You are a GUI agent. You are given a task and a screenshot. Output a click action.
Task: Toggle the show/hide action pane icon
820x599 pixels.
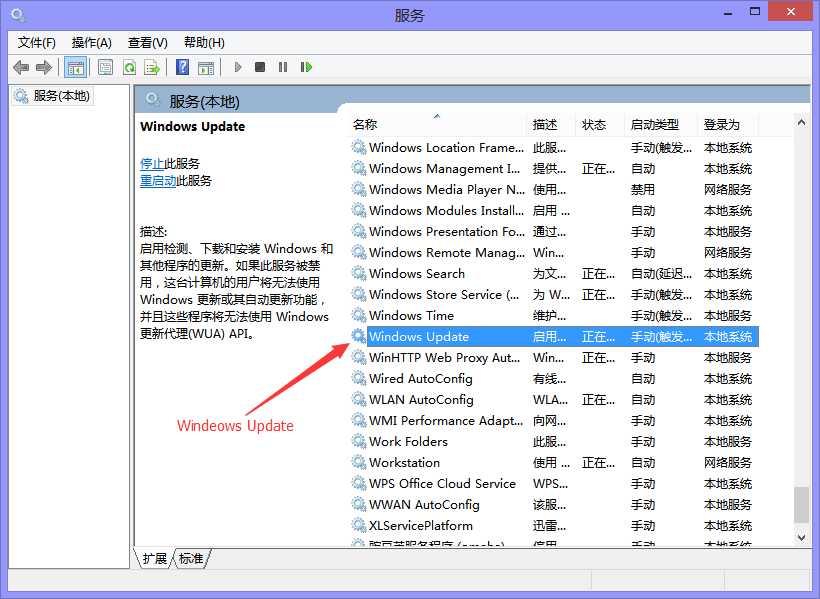pos(206,67)
